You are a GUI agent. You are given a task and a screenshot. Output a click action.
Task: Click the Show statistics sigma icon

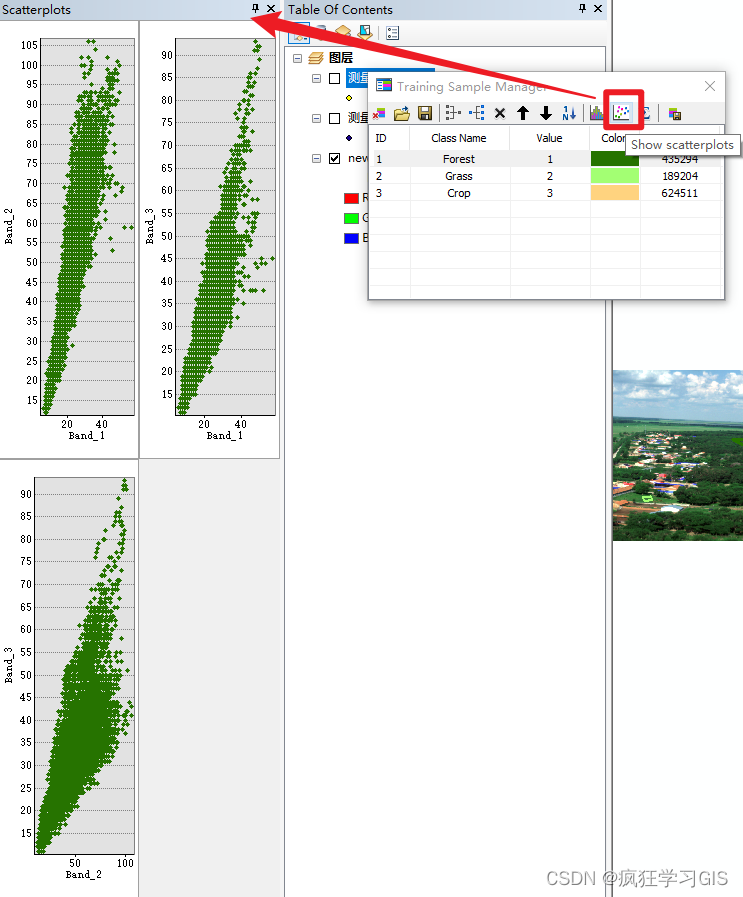pos(646,113)
